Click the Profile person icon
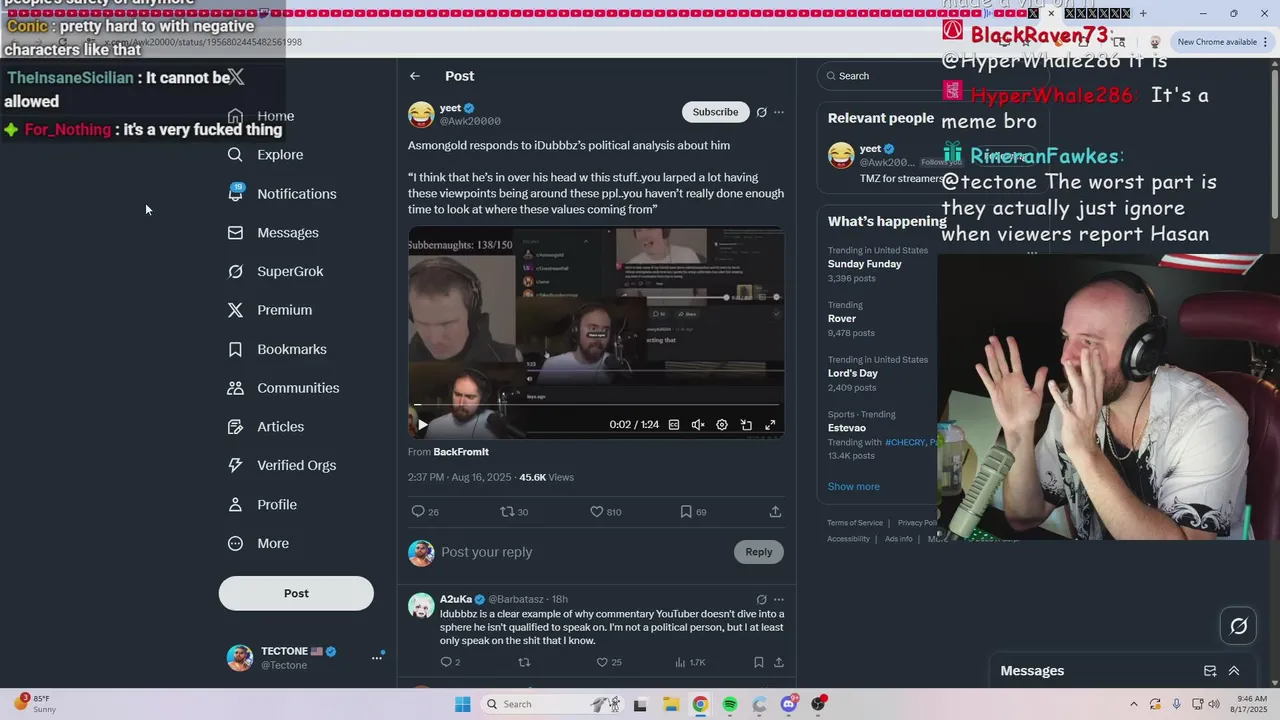The height and width of the screenshot is (720, 1280). (x=235, y=505)
